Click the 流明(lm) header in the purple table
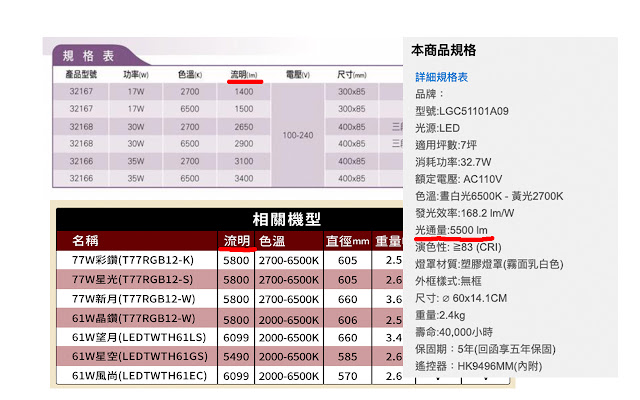Viewport: 640px width, 400px height. coord(244,74)
